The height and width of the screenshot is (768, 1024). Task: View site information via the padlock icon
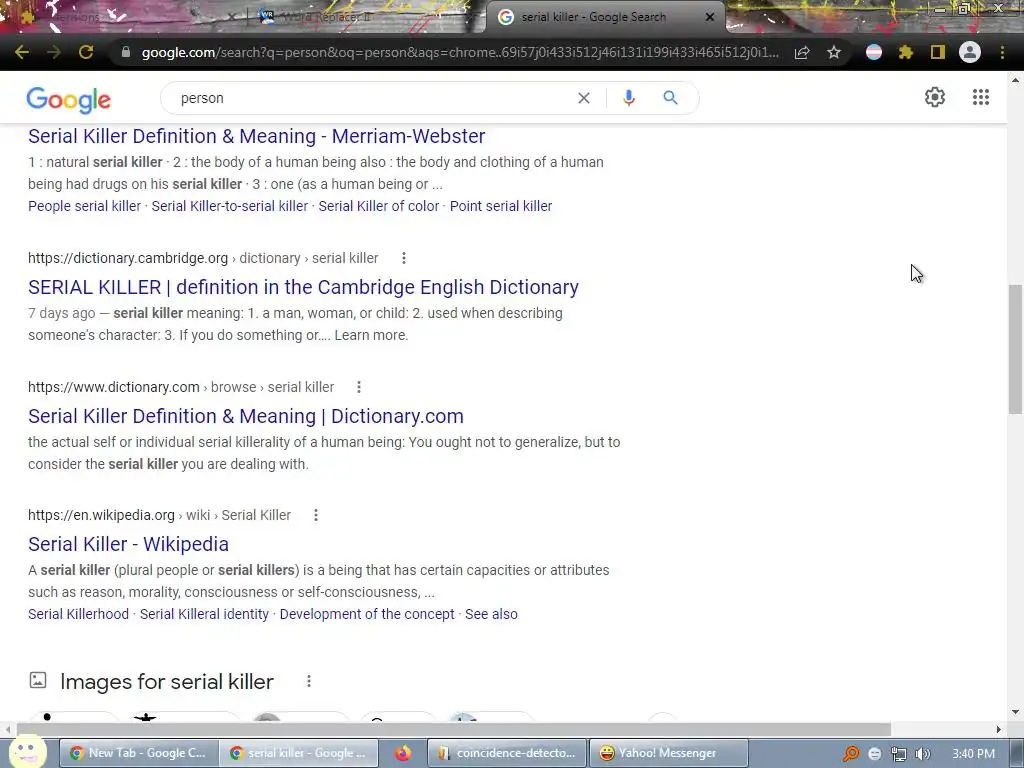(126, 52)
